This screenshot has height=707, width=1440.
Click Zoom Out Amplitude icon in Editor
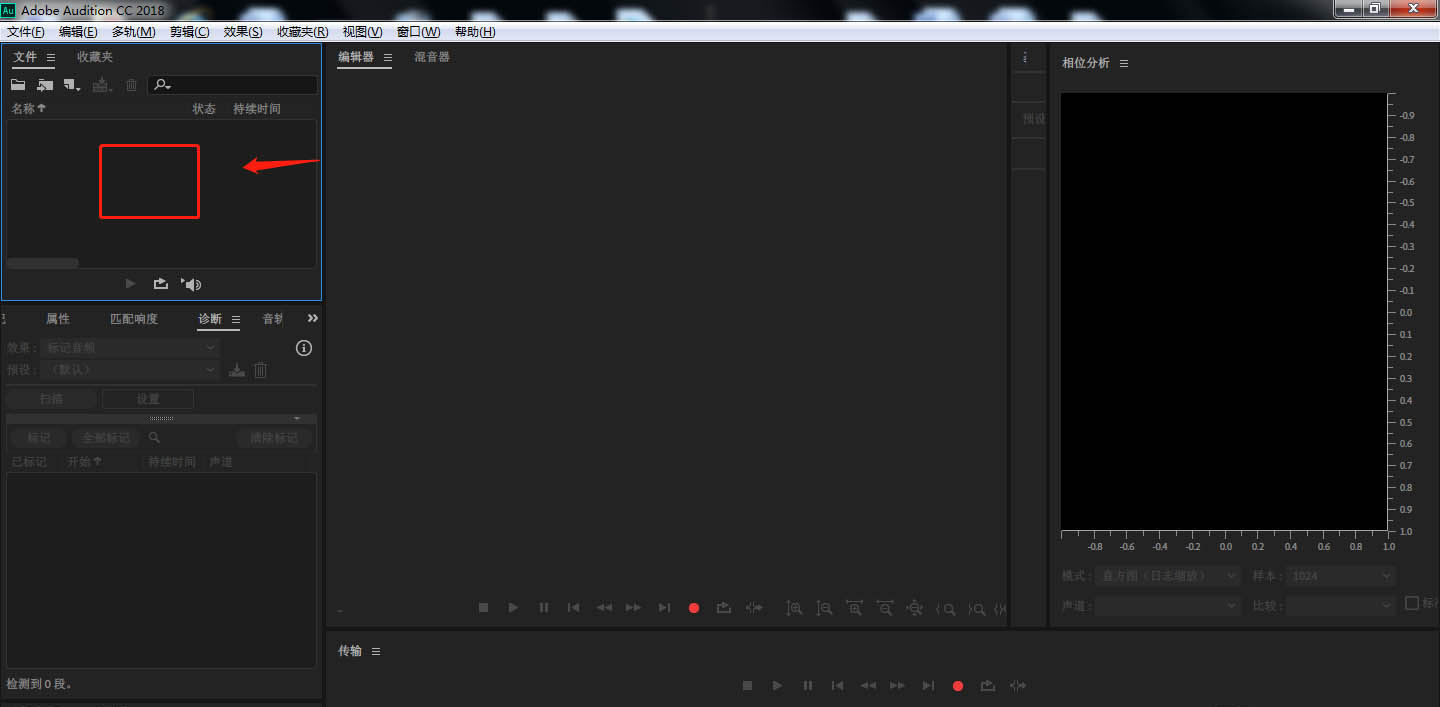[x=824, y=607]
